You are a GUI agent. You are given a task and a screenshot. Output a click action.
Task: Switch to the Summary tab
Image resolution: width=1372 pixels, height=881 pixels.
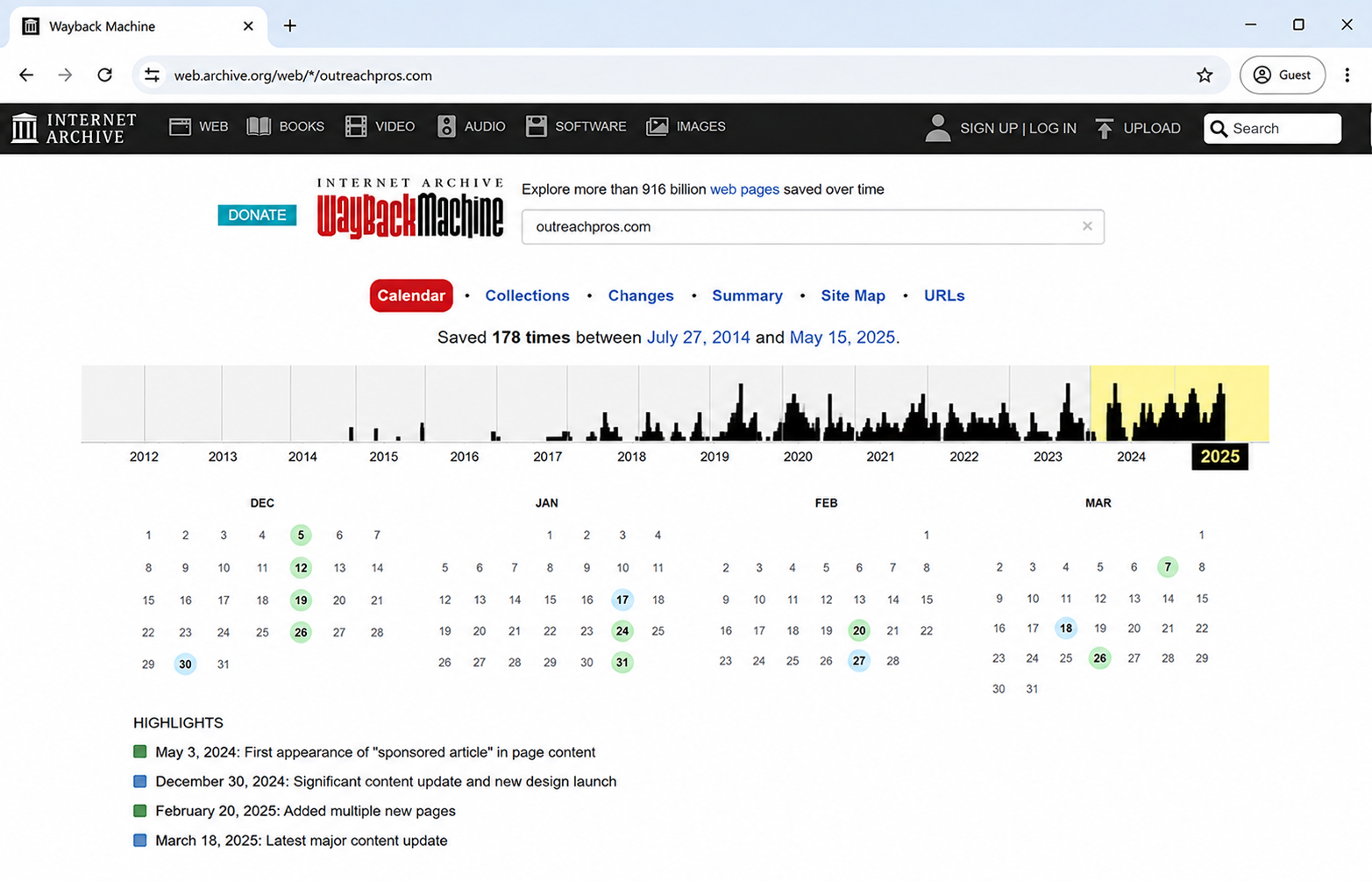tap(747, 295)
